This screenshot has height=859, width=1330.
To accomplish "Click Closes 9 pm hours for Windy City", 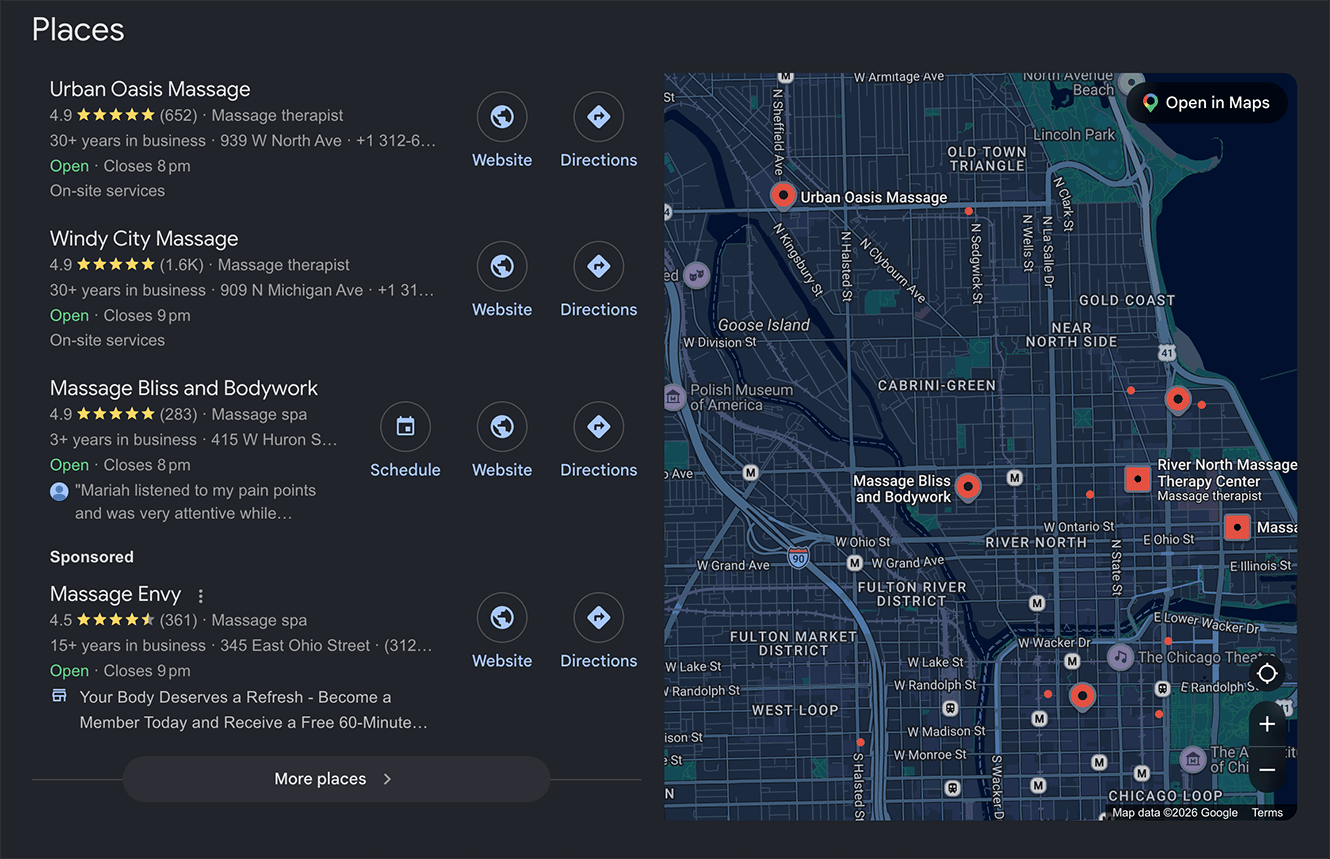I will pyautogui.click(x=147, y=315).
